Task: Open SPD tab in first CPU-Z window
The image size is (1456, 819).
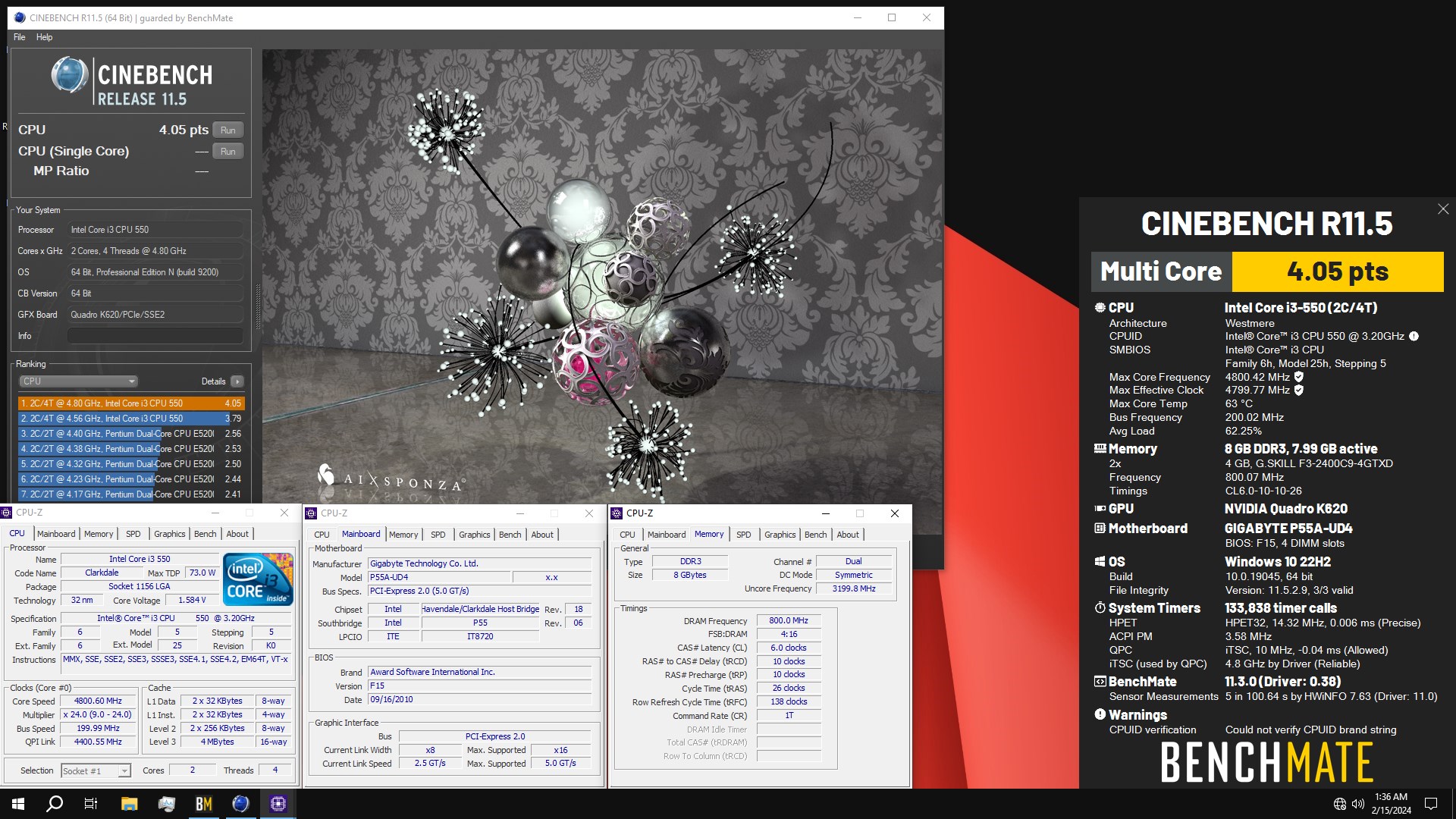Action: coord(133,534)
